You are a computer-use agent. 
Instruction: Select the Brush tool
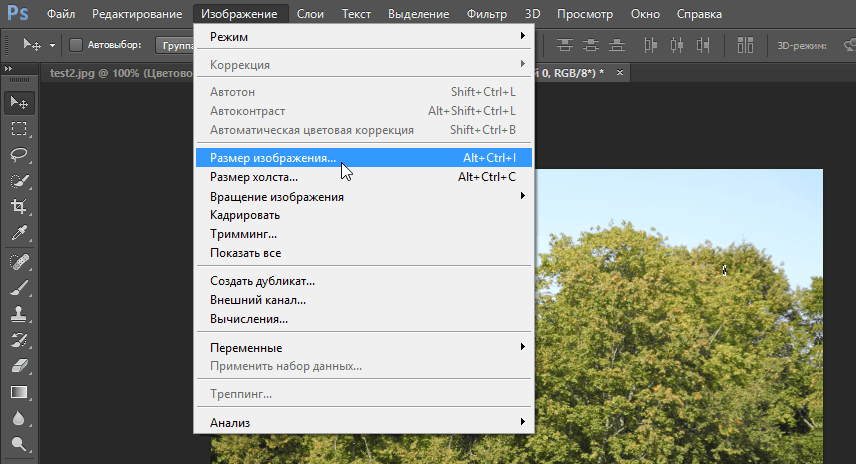18,288
